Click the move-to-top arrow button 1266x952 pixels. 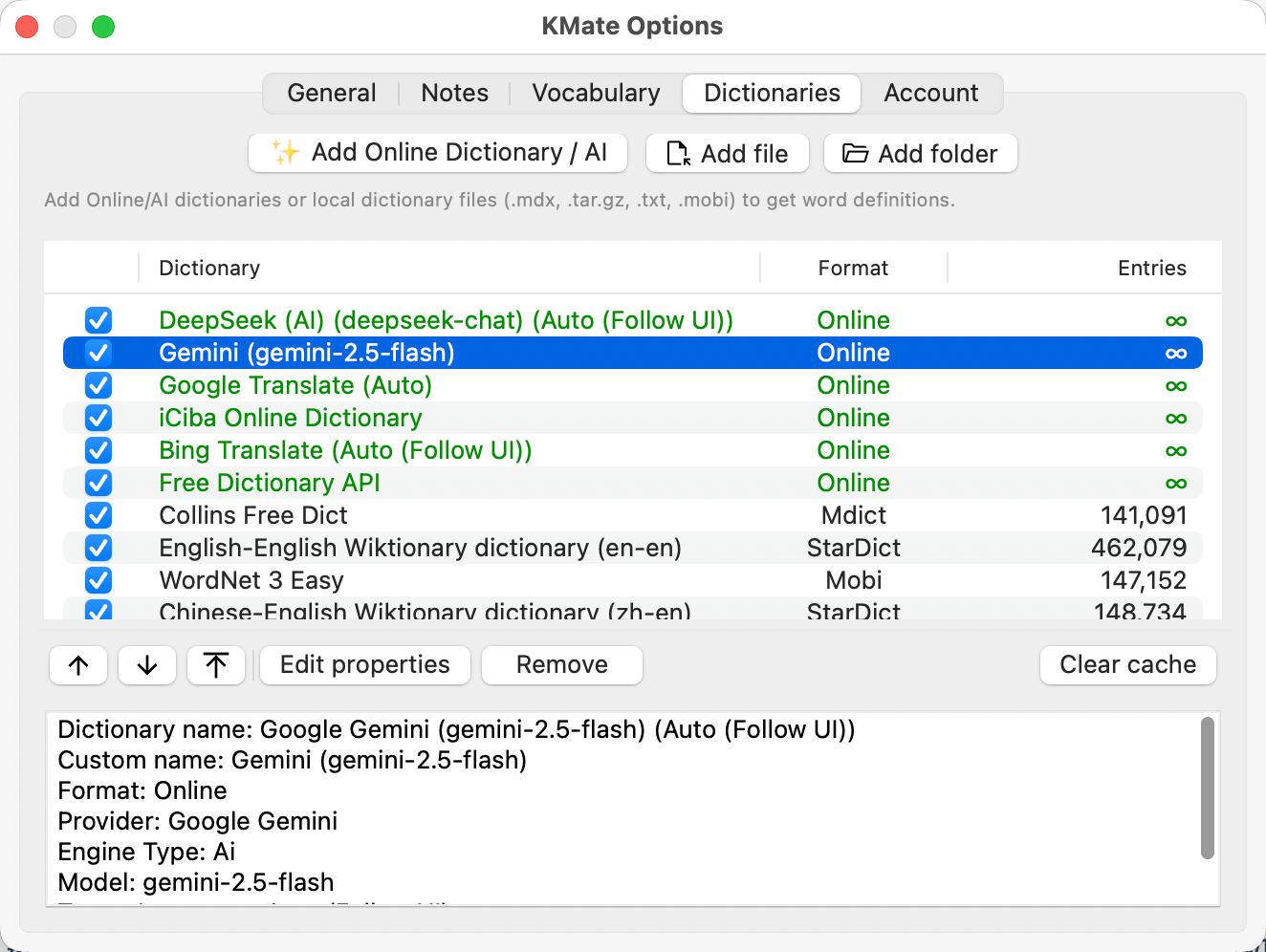click(216, 665)
